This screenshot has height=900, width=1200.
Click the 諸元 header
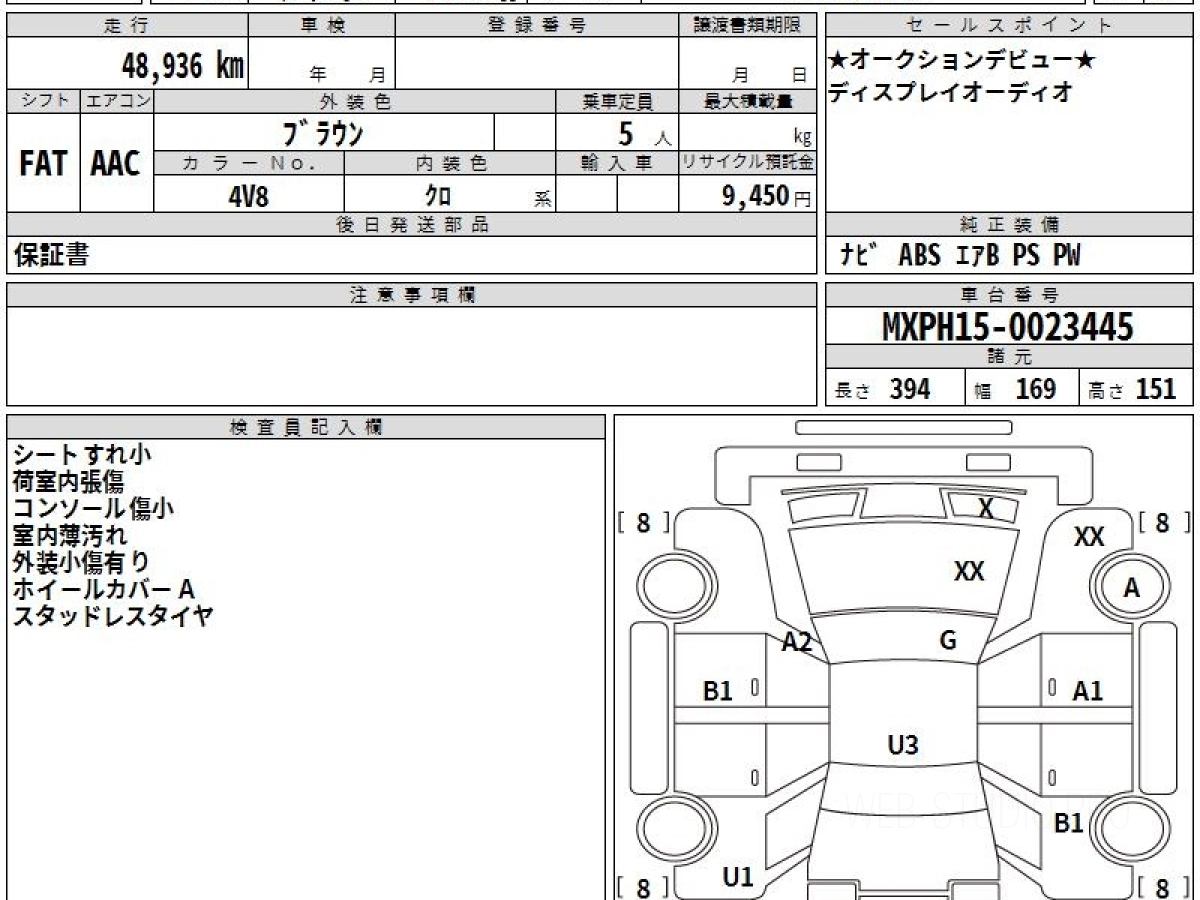[1009, 357]
